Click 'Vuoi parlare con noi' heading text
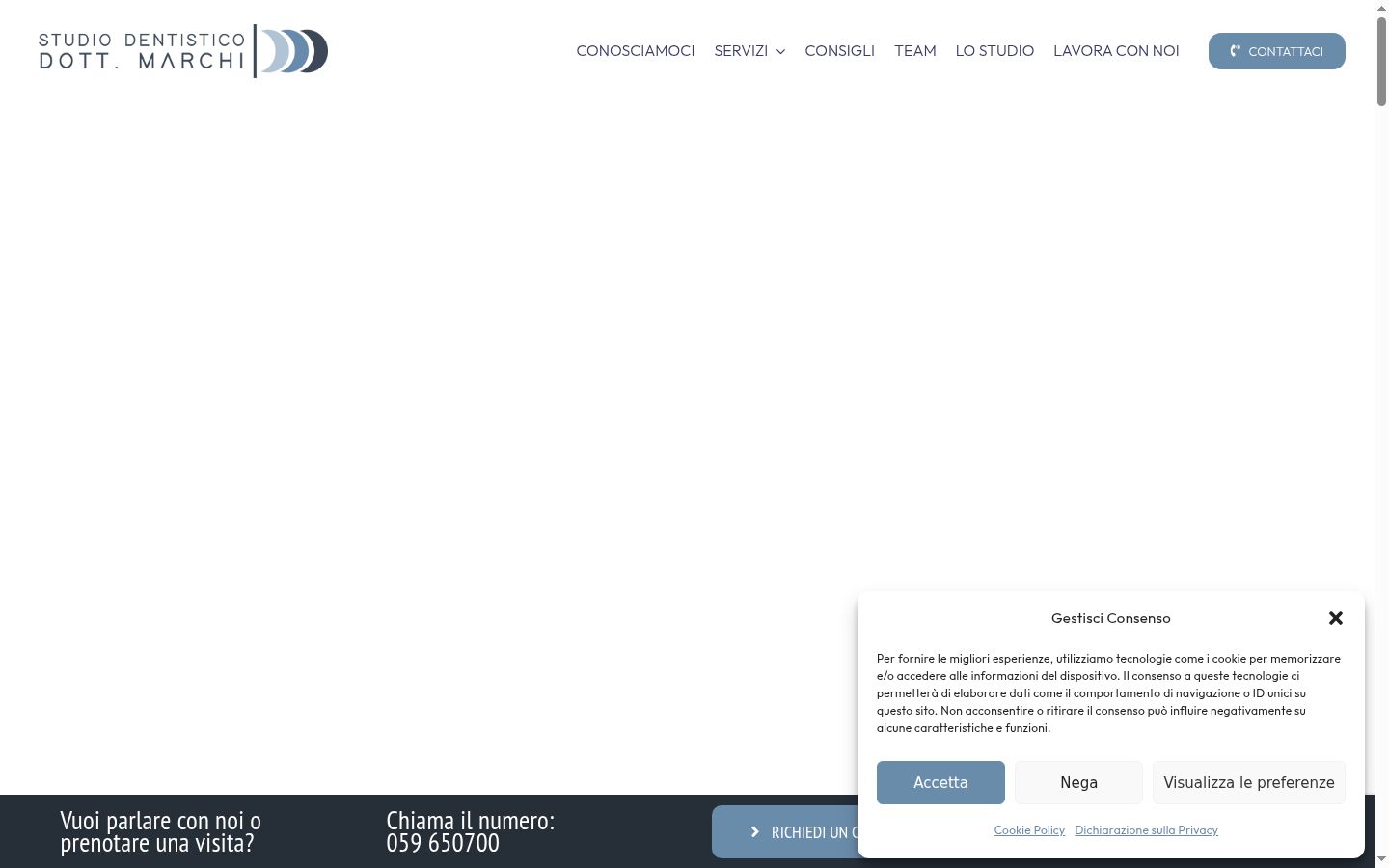Viewport: 1389px width, 868px height. (x=160, y=831)
